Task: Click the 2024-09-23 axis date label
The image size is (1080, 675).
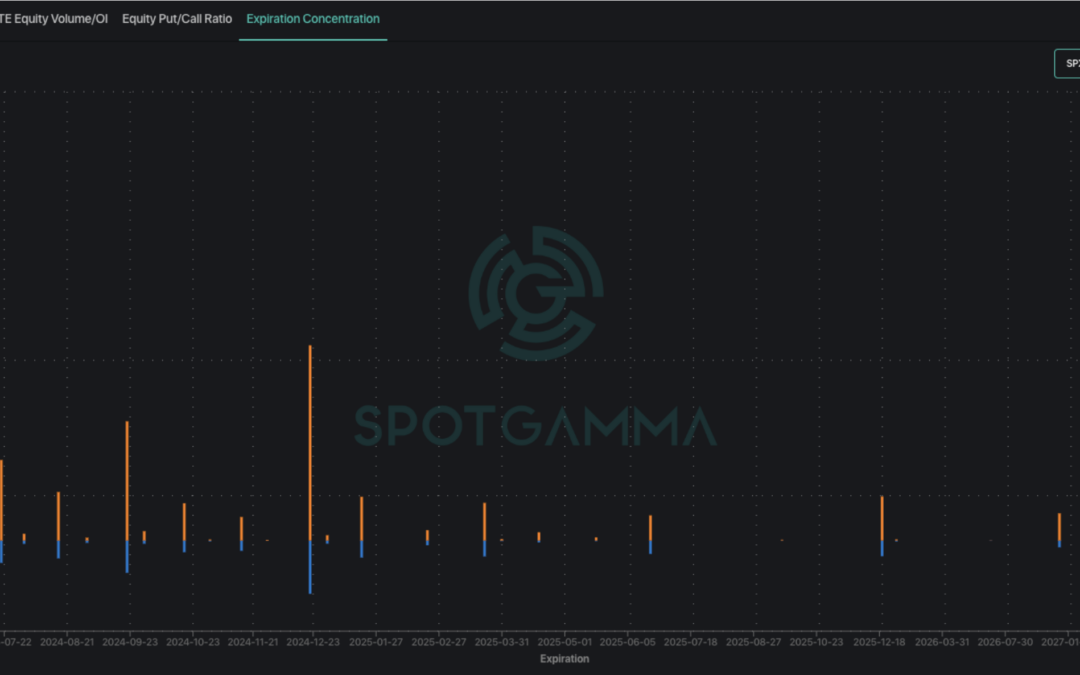Action: tap(129, 642)
